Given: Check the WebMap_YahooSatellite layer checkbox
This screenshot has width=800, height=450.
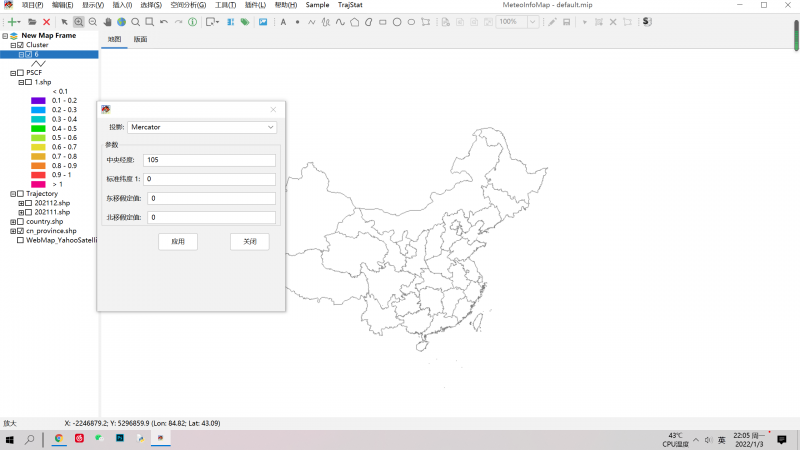Looking at the screenshot, I should pos(20,240).
